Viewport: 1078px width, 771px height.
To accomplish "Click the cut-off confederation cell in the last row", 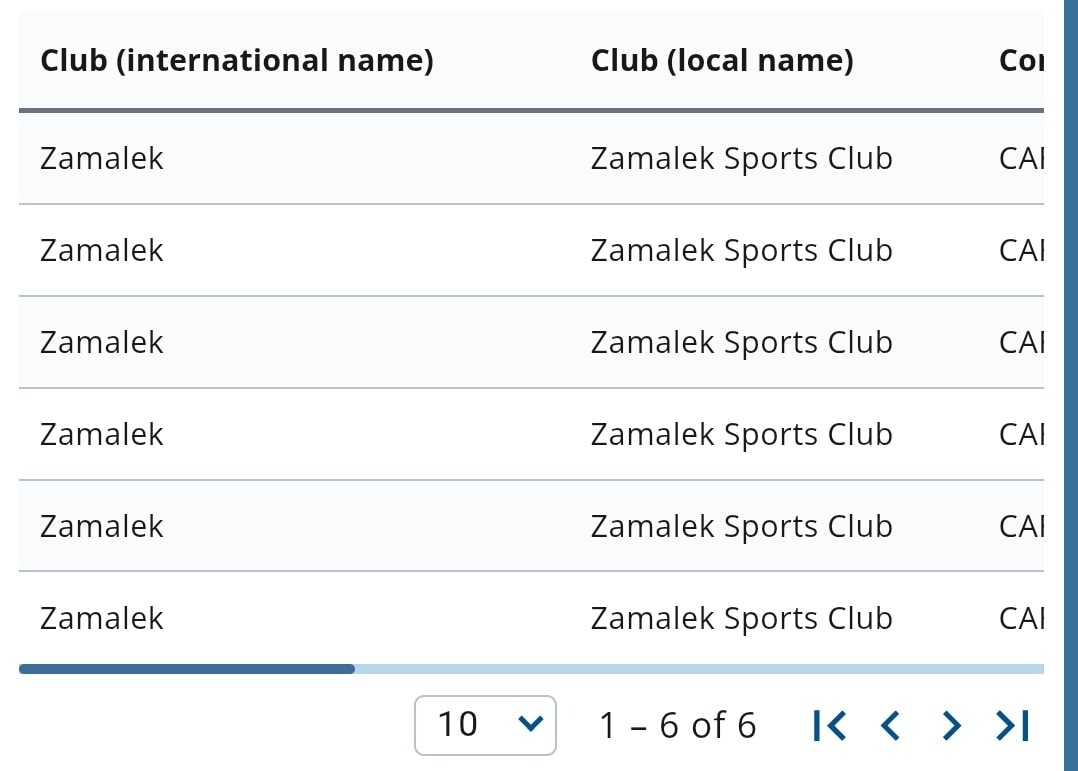I will pyautogui.click(x=1020, y=618).
